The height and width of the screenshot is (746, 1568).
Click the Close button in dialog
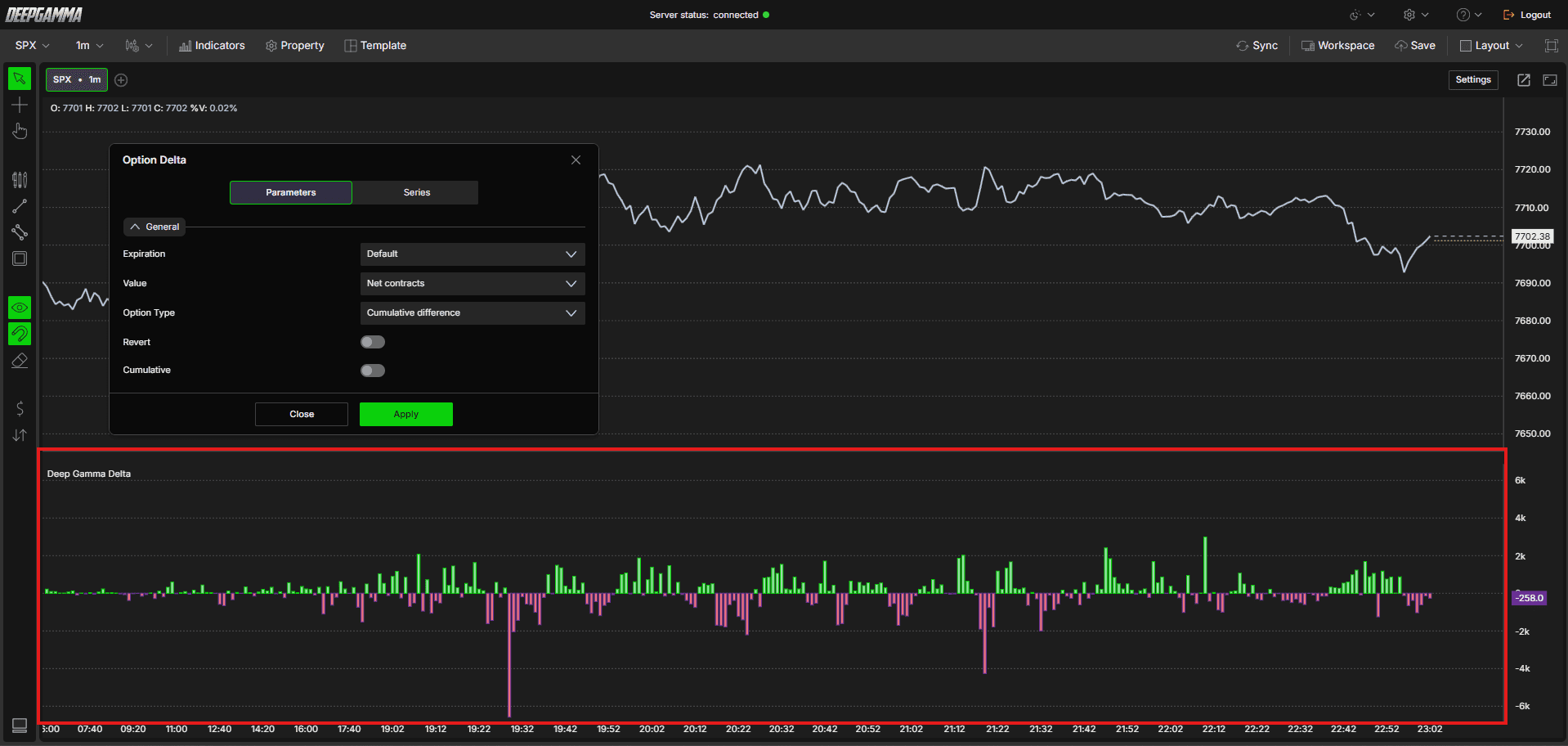tap(302, 414)
